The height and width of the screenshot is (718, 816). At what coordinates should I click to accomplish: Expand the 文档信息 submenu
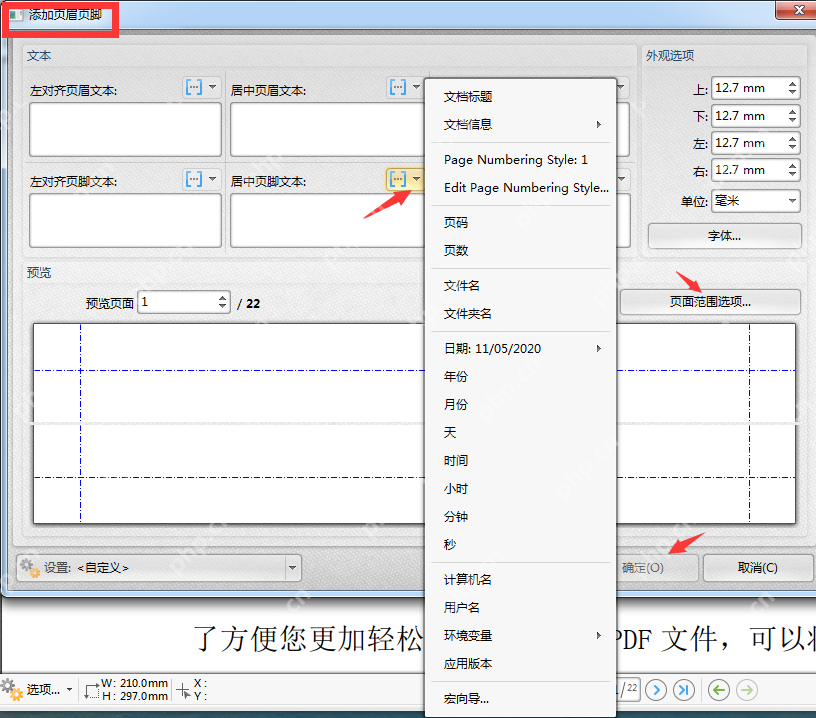(x=520, y=124)
